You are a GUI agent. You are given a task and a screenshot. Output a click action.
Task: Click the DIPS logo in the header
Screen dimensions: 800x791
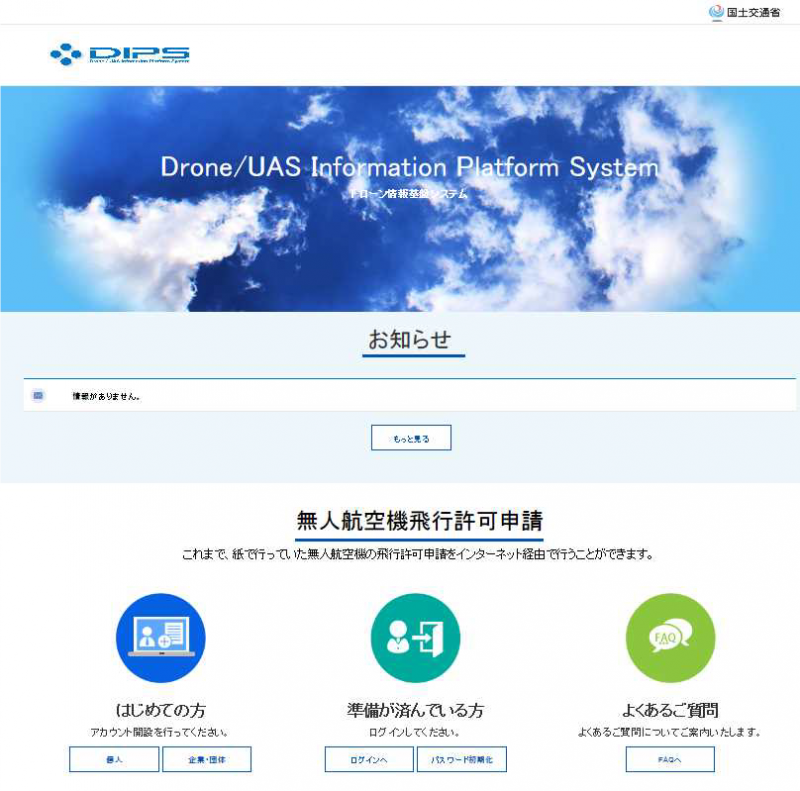tap(120, 54)
